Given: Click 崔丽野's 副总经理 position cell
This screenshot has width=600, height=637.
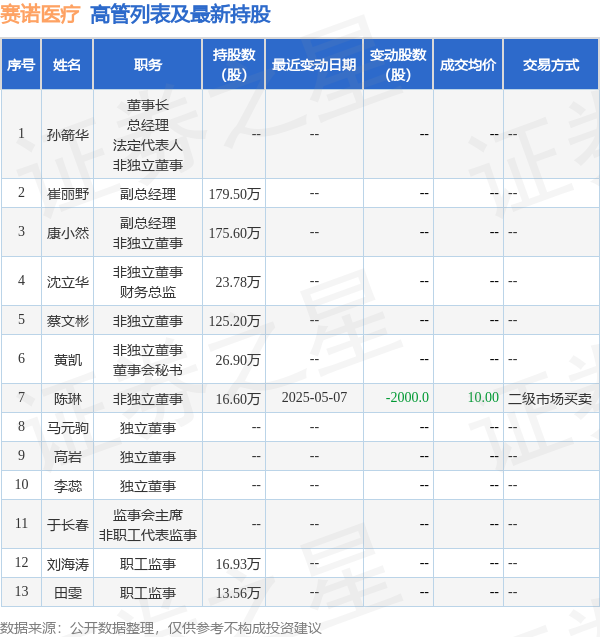Looking at the screenshot, I should (148, 194).
